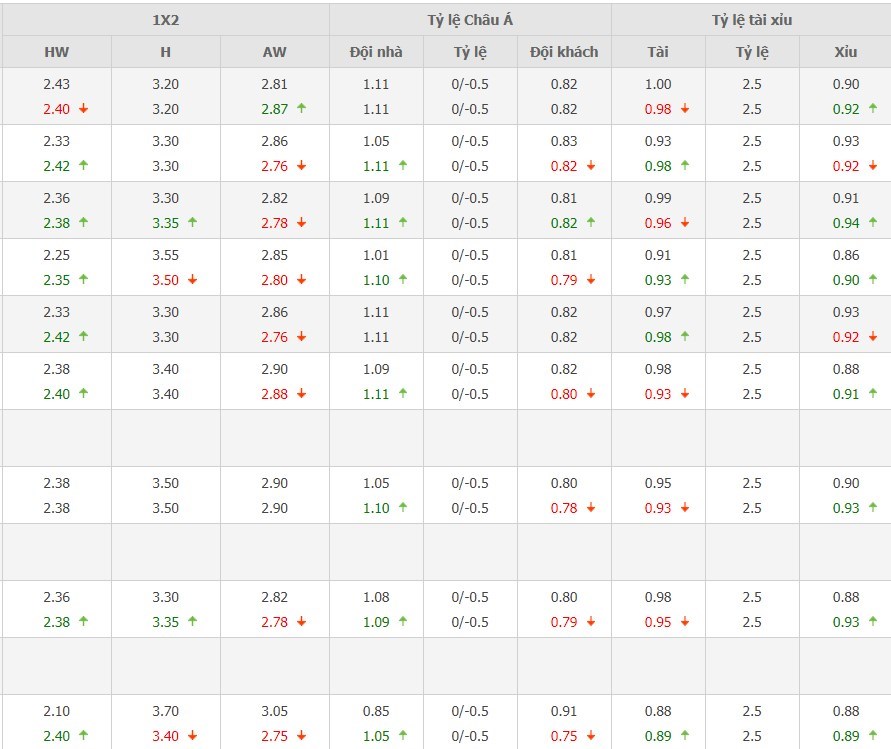Click the red down arrow beside HW 2.40
The width and height of the screenshot is (891, 749).
pos(83,109)
